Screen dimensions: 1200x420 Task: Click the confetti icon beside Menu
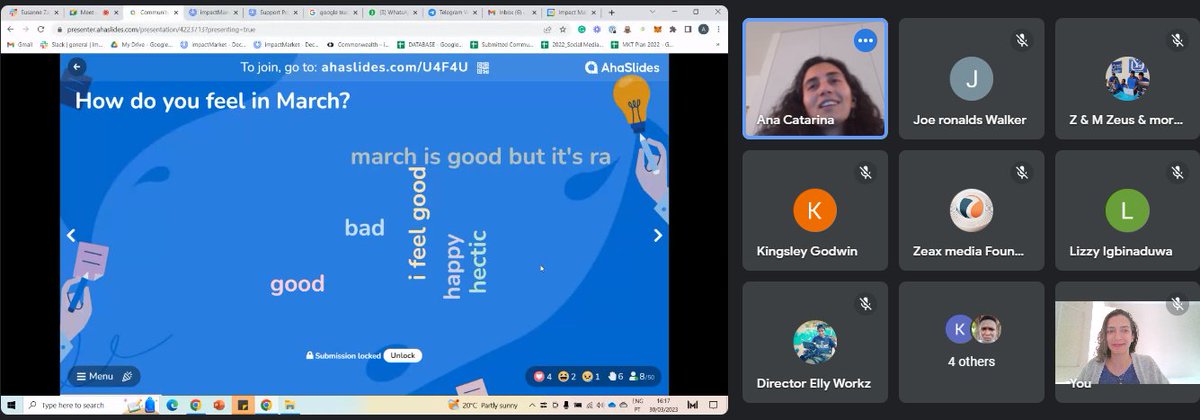point(126,377)
